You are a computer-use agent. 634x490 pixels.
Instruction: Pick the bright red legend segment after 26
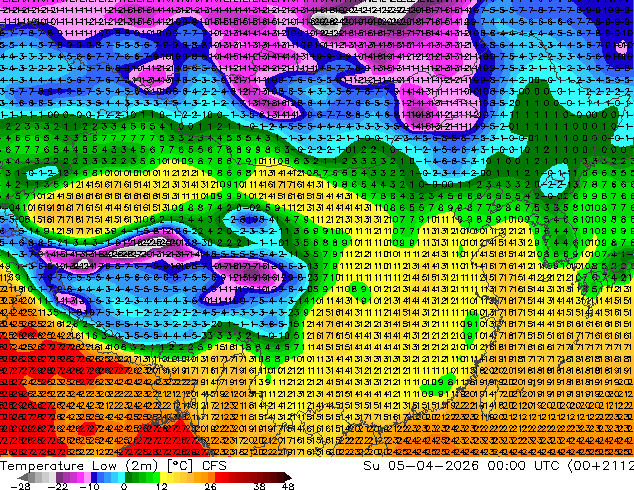pos(218,477)
